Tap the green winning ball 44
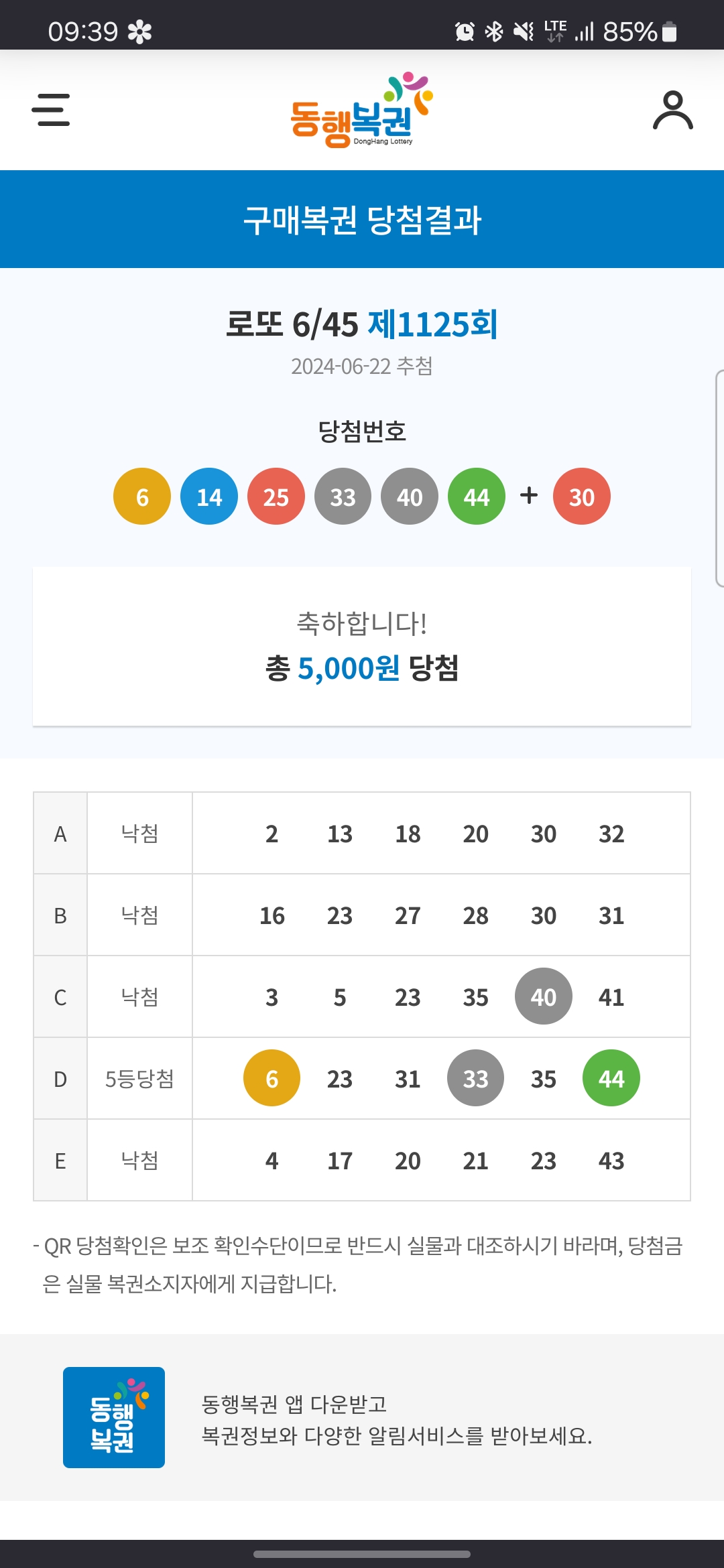Screen dimensions: 724x1568 coord(476,497)
